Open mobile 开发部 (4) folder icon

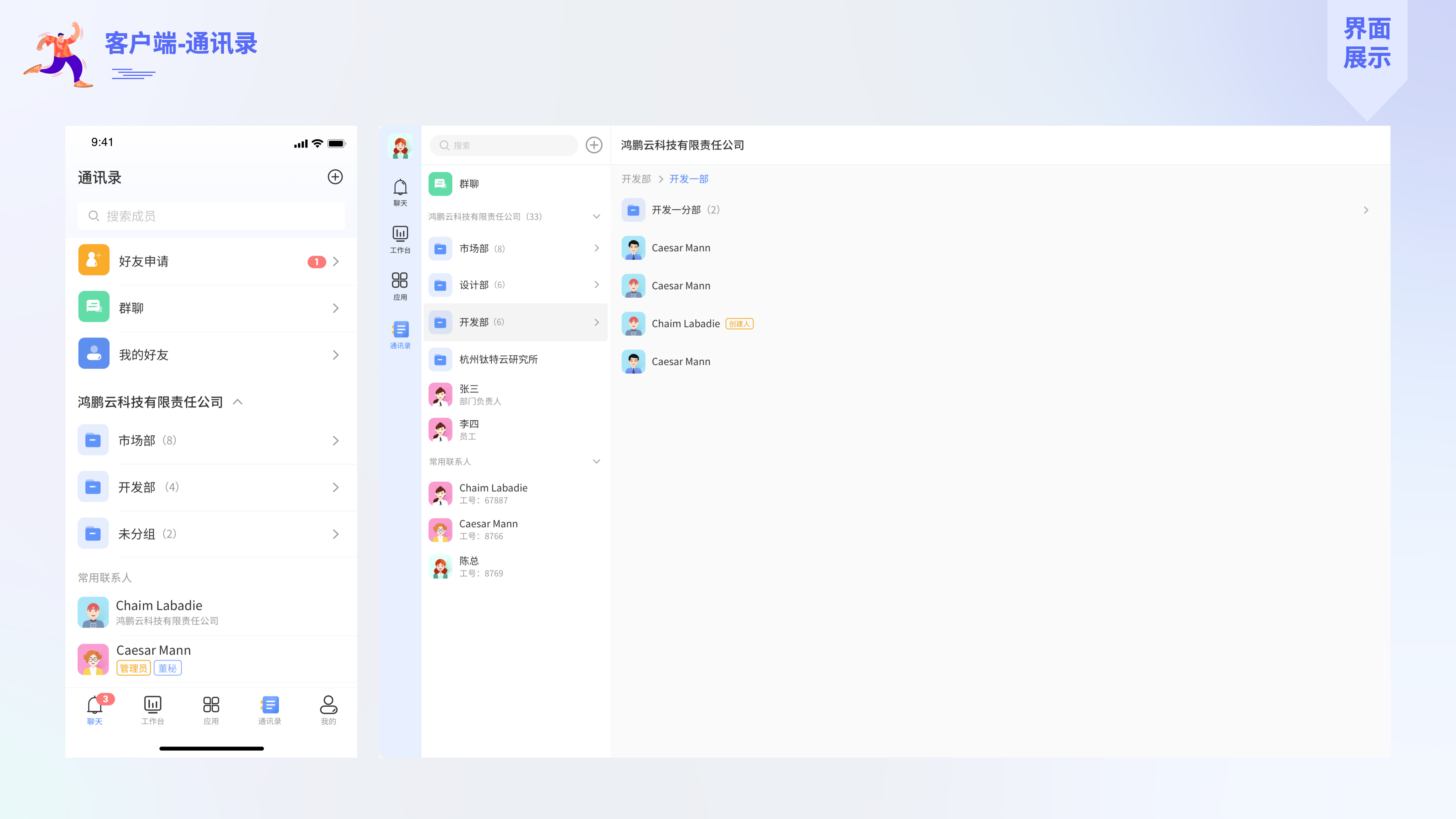coord(93,487)
